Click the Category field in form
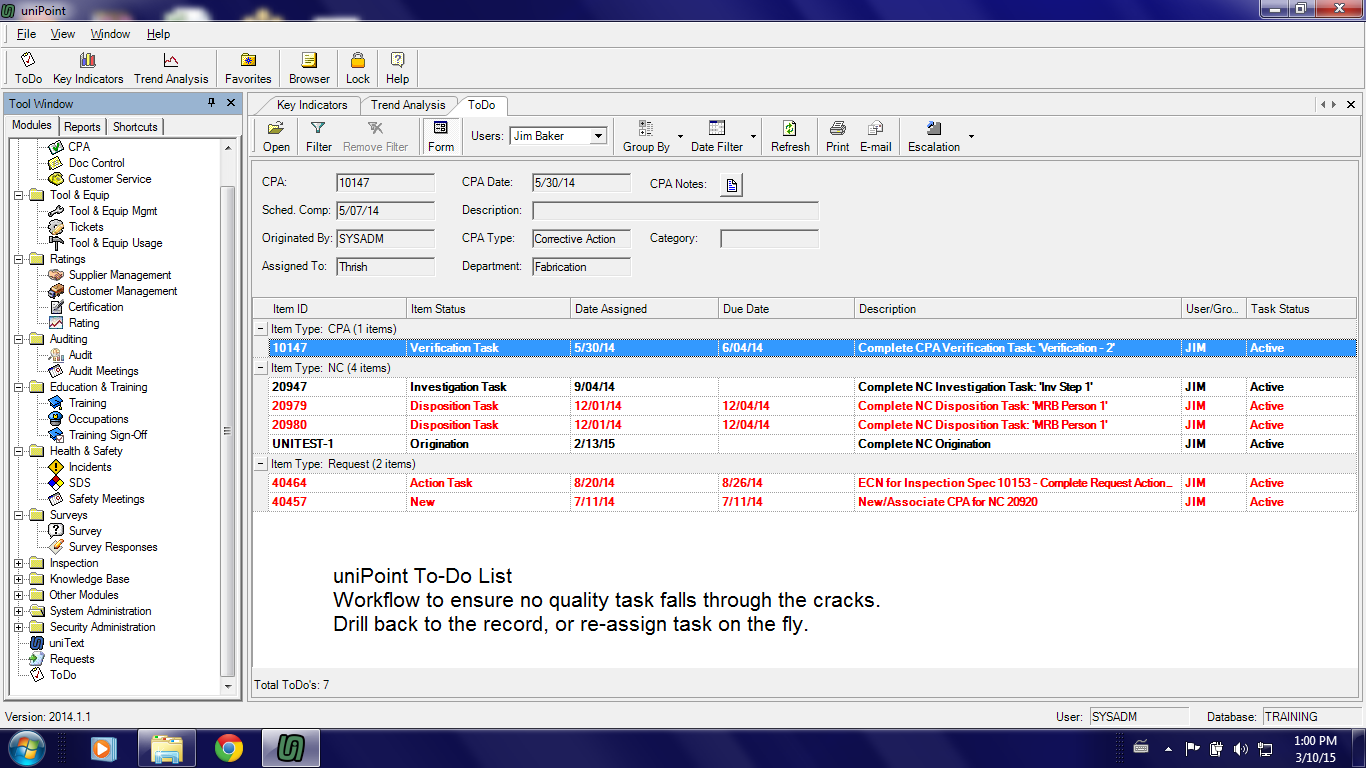 click(x=770, y=239)
